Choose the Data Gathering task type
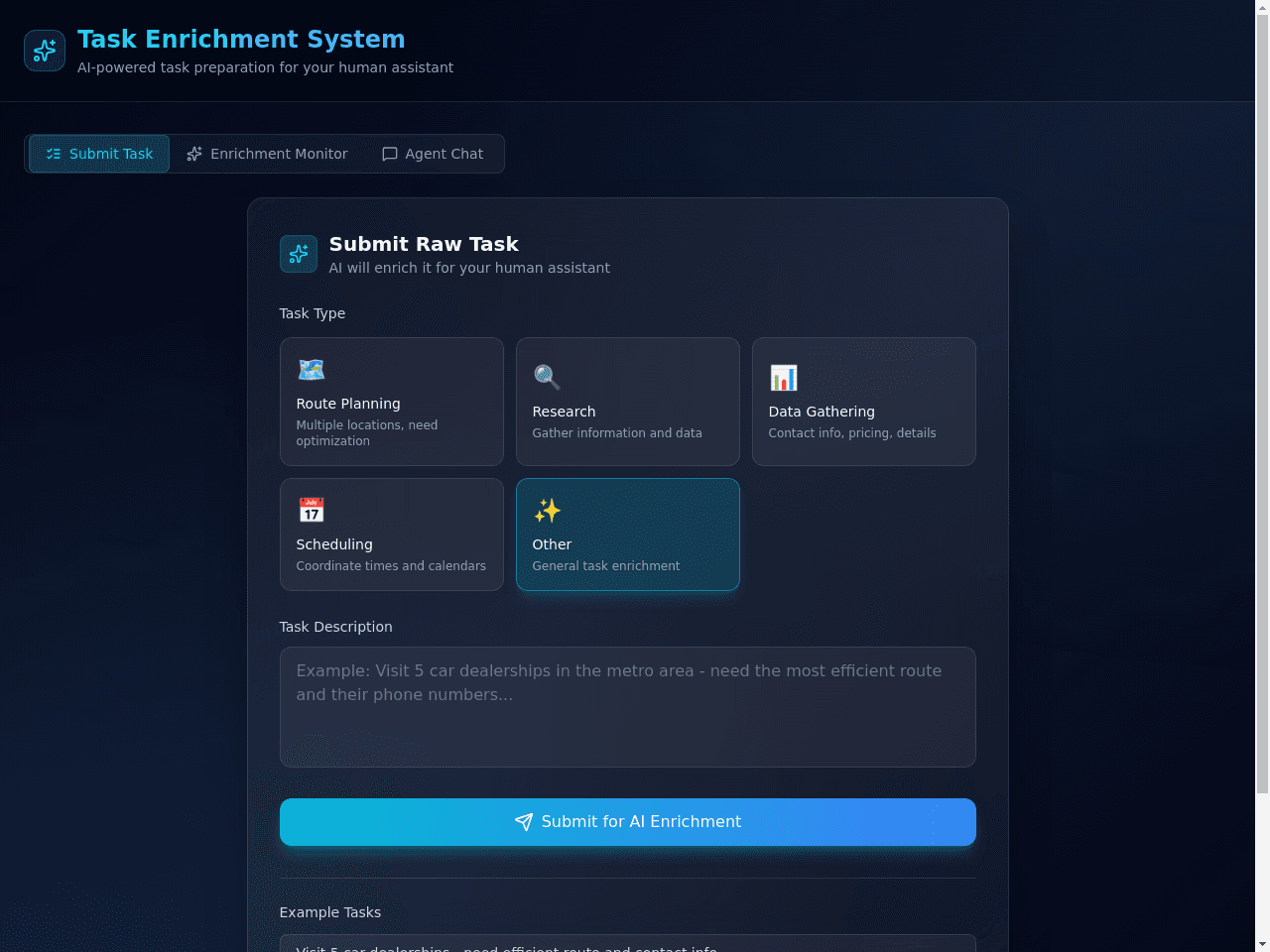This screenshot has height=952, width=1270. [864, 402]
